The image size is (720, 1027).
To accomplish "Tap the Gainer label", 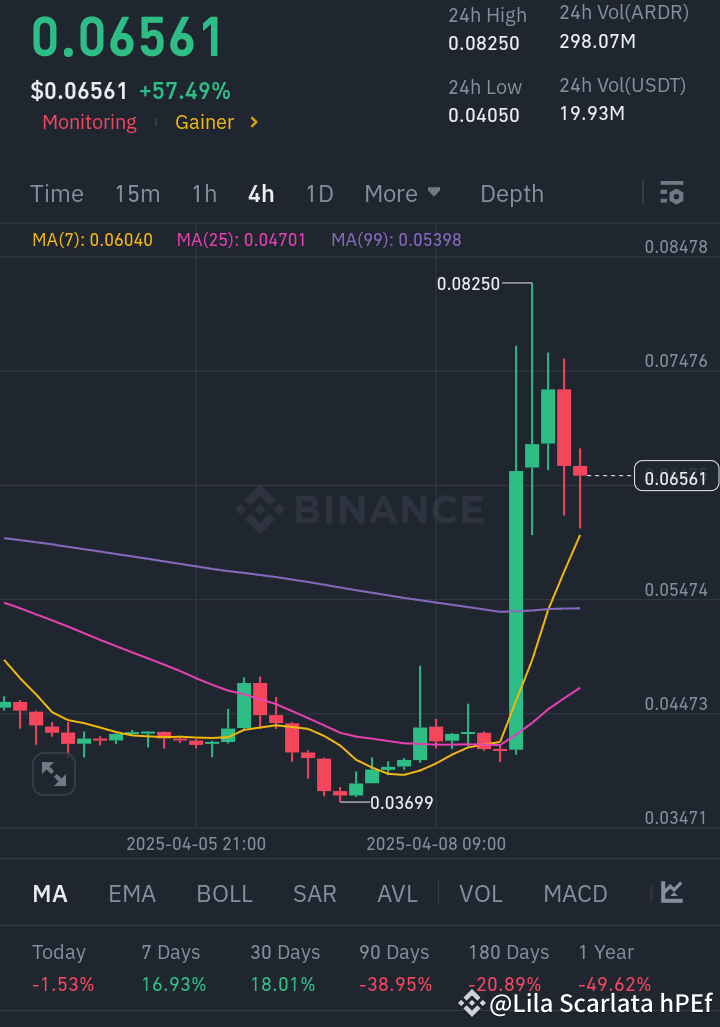I will [204, 122].
